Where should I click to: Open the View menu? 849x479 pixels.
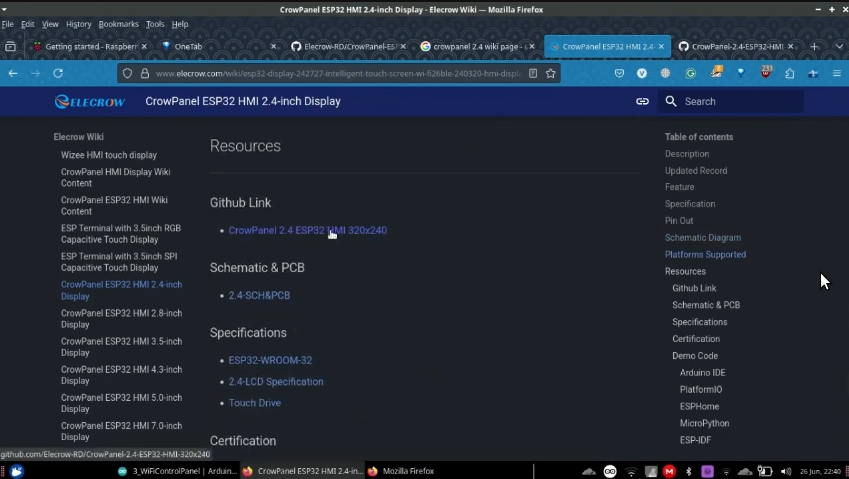50,24
